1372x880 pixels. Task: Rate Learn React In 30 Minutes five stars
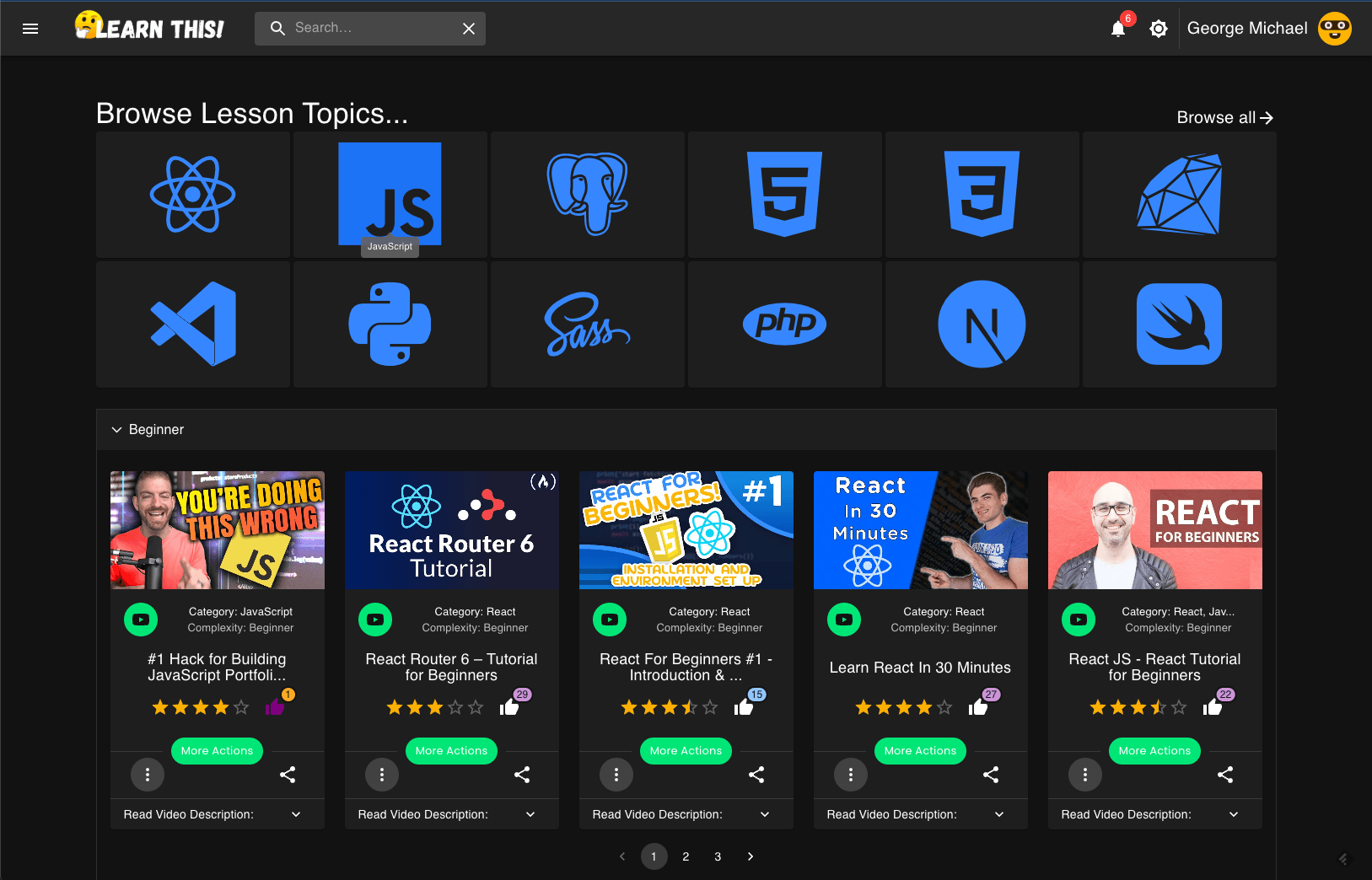[944, 707]
